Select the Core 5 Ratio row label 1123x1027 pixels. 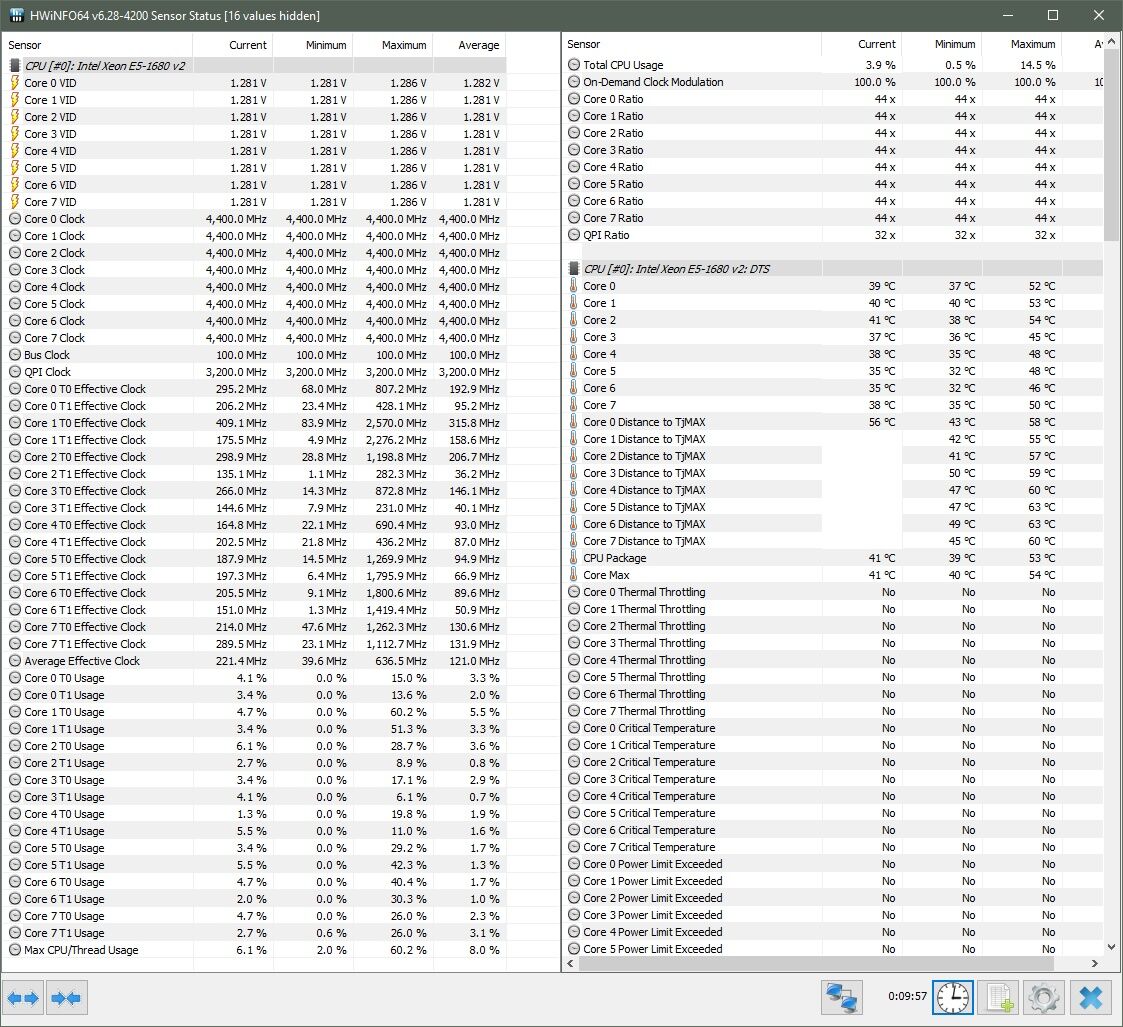pyautogui.click(x=613, y=184)
